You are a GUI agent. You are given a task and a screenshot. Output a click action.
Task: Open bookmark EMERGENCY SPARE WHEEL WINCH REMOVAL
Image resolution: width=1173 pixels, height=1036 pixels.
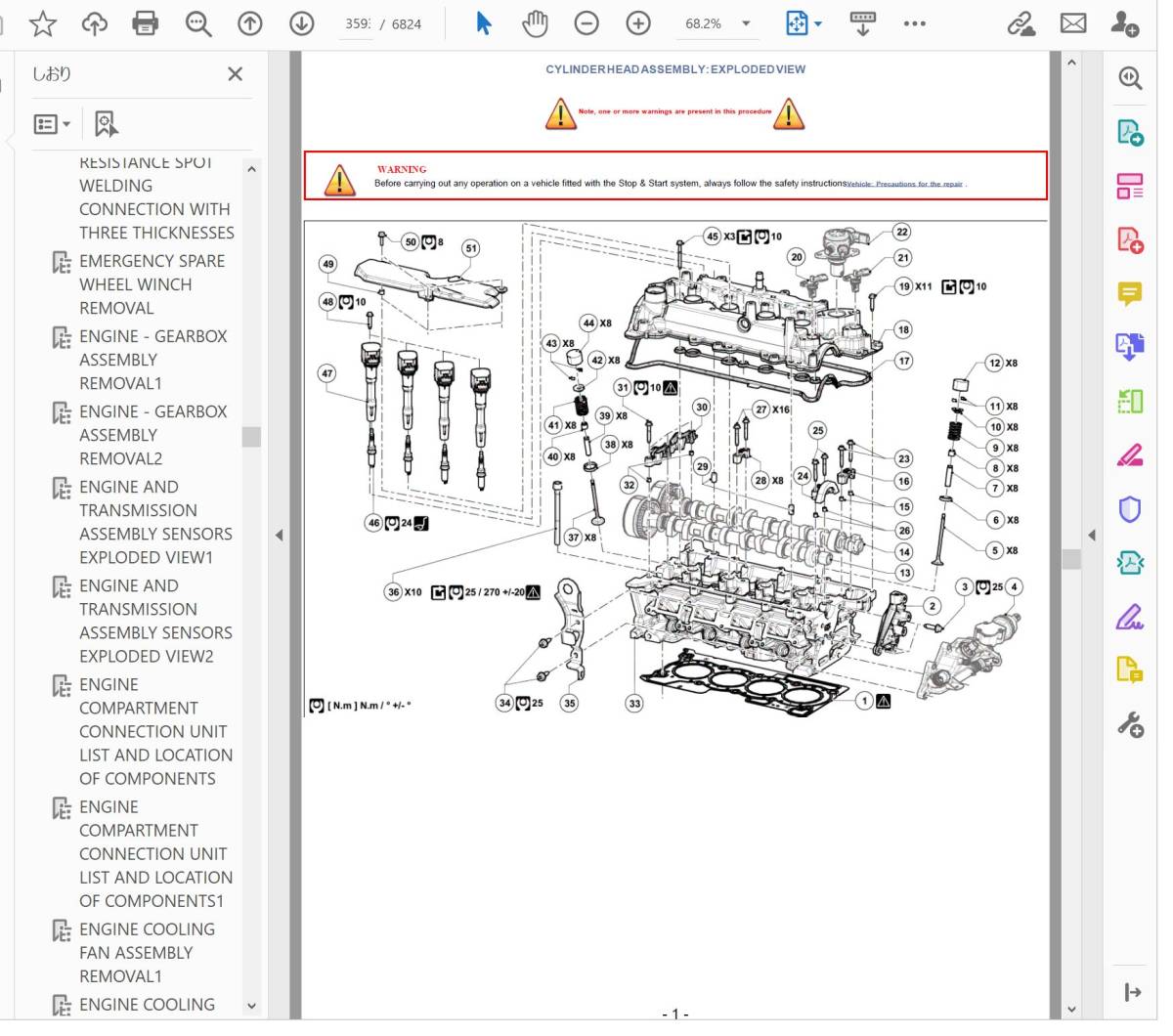(152, 284)
